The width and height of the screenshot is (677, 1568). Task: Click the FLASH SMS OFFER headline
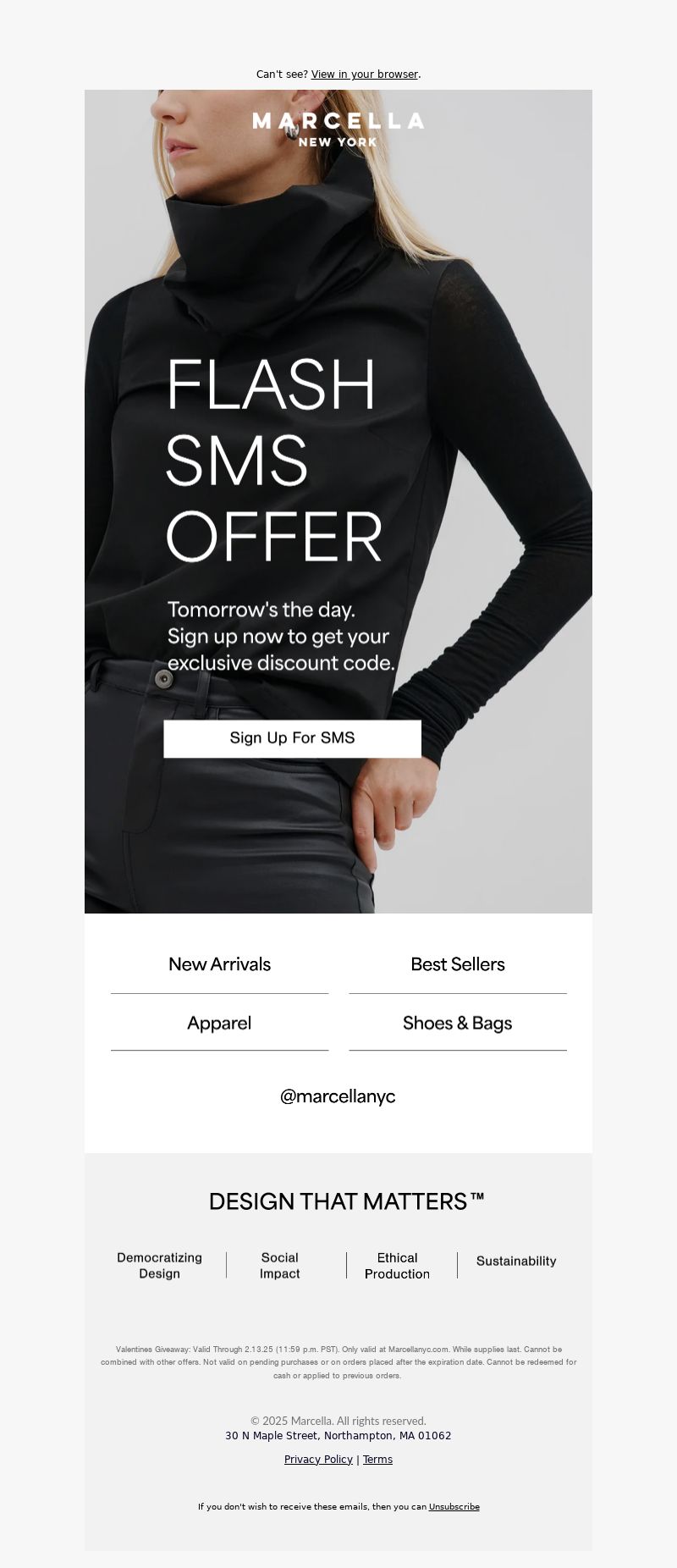tap(274, 460)
